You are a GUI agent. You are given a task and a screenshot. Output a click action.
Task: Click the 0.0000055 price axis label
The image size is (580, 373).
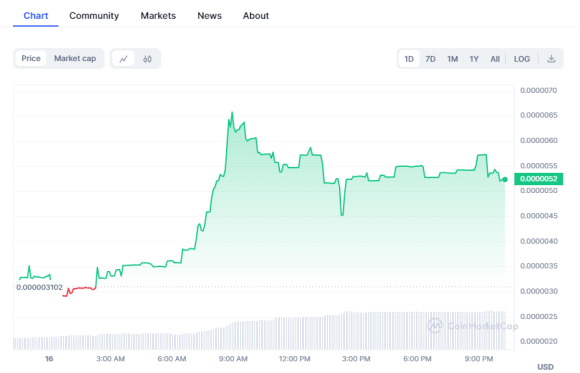click(539, 165)
